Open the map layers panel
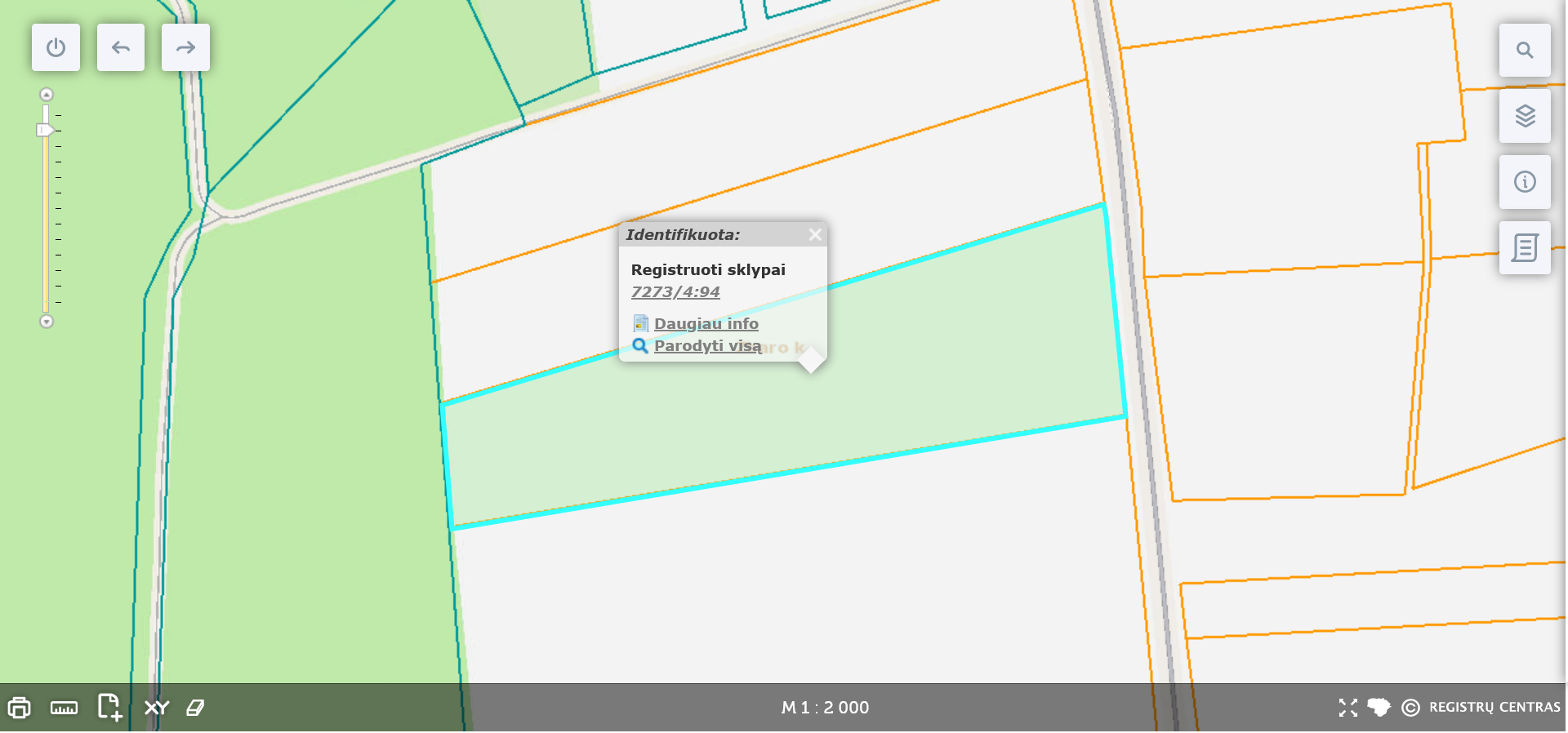The height and width of the screenshot is (733, 1568). (1524, 116)
